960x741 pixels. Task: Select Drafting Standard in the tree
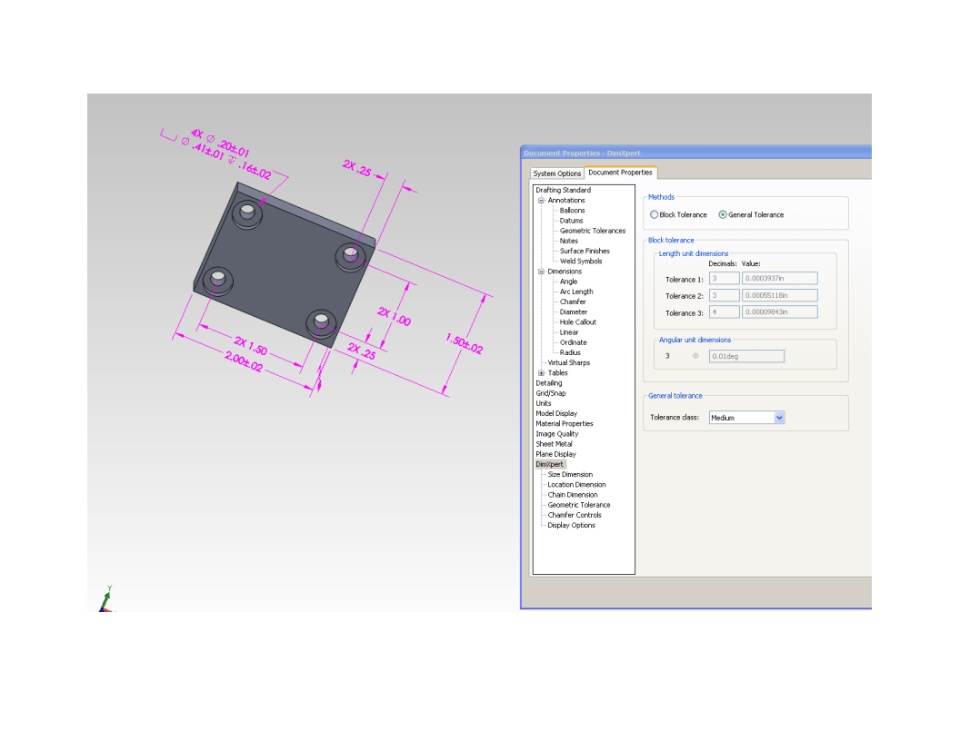563,190
